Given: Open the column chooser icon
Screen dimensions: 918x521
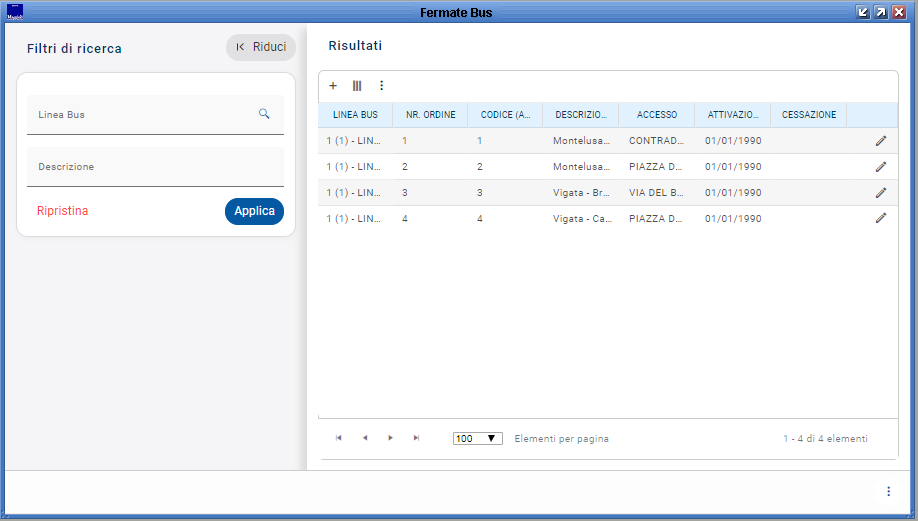Looking at the screenshot, I should 357,85.
